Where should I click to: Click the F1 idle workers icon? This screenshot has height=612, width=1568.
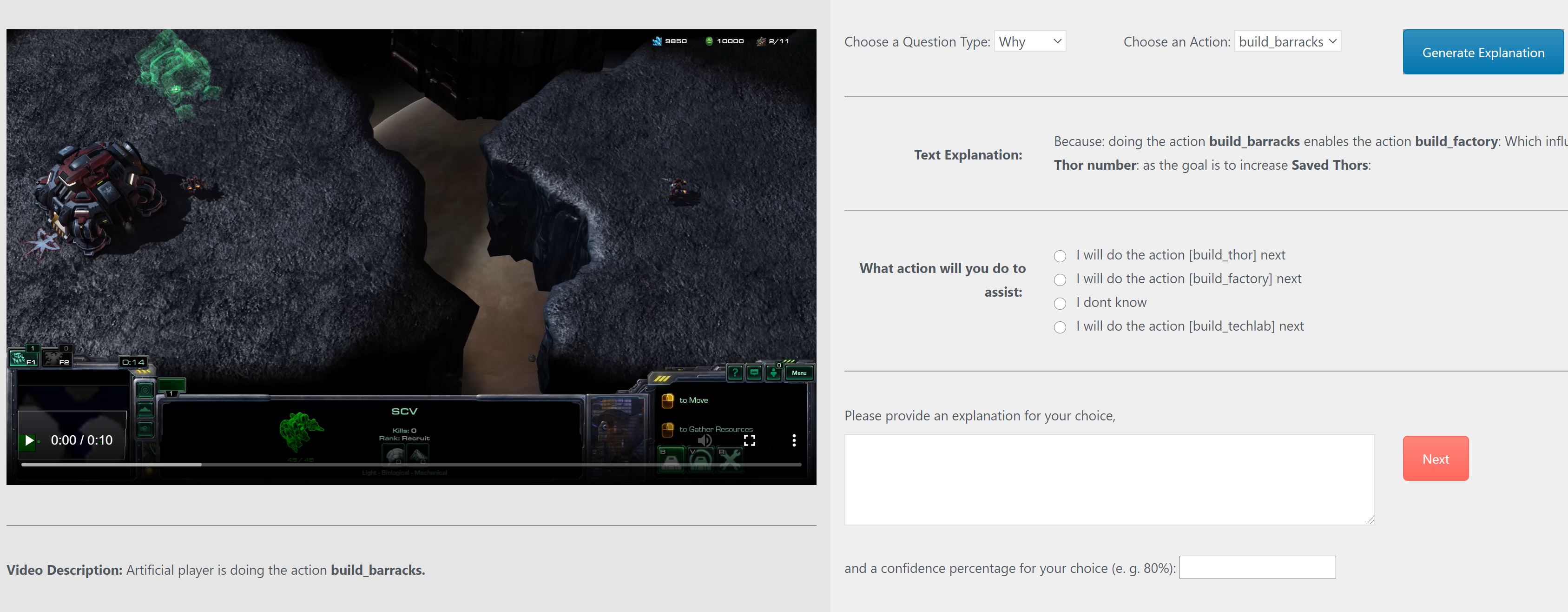(23, 358)
